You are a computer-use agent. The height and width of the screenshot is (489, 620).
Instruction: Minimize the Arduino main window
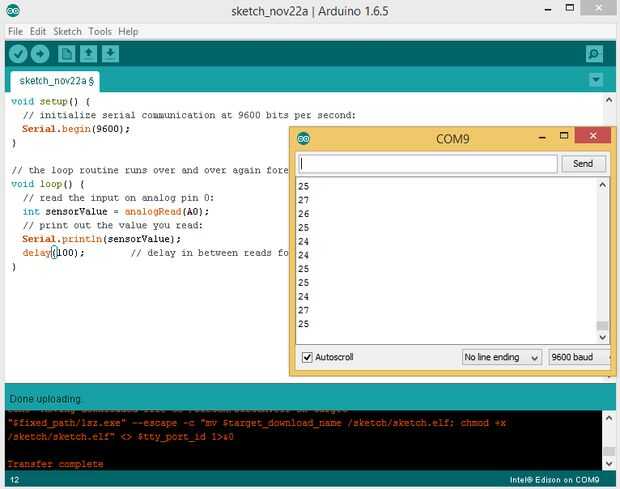(x=548, y=9)
